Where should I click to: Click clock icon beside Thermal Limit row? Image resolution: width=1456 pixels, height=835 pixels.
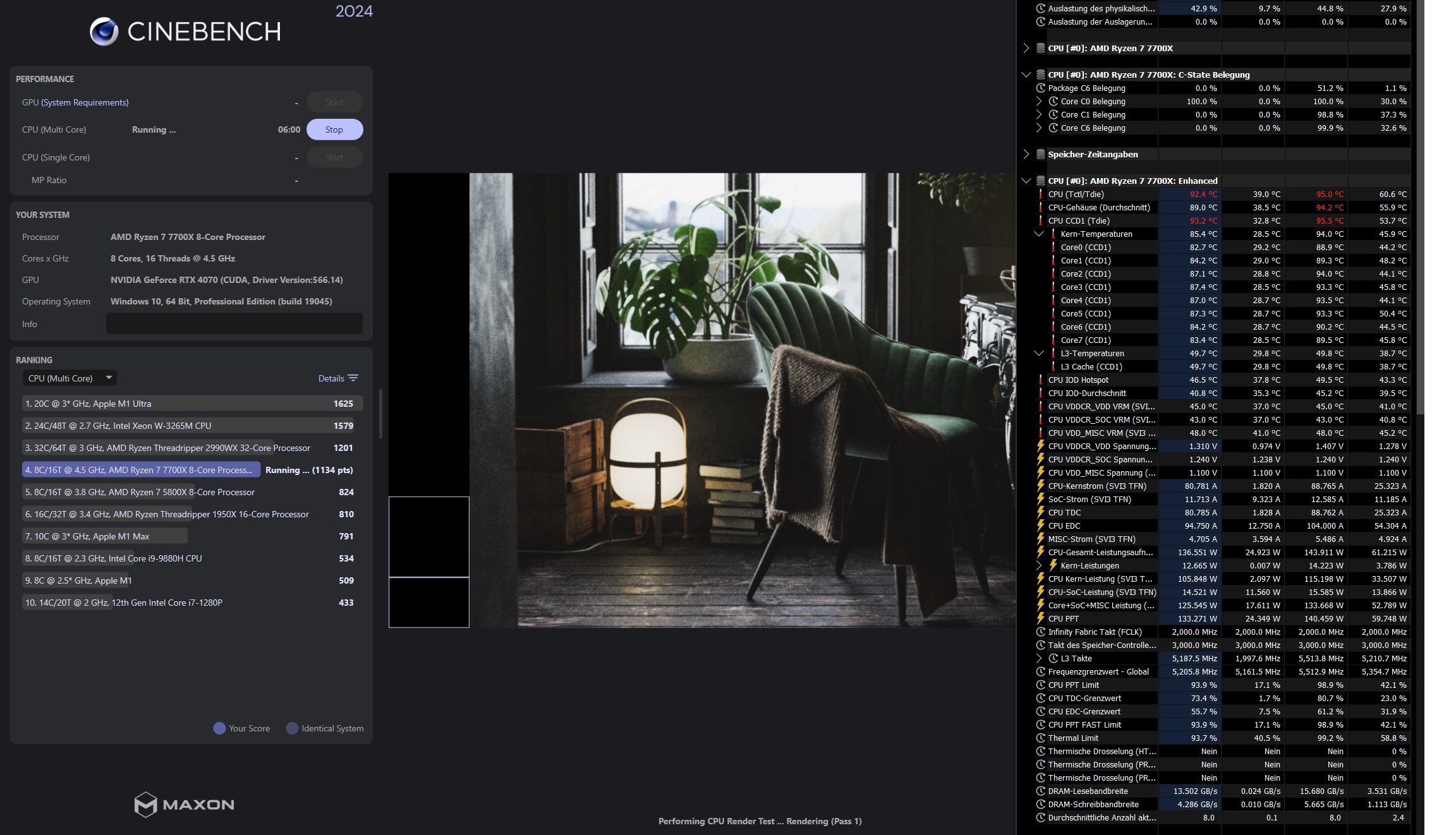click(x=1040, y=738)
